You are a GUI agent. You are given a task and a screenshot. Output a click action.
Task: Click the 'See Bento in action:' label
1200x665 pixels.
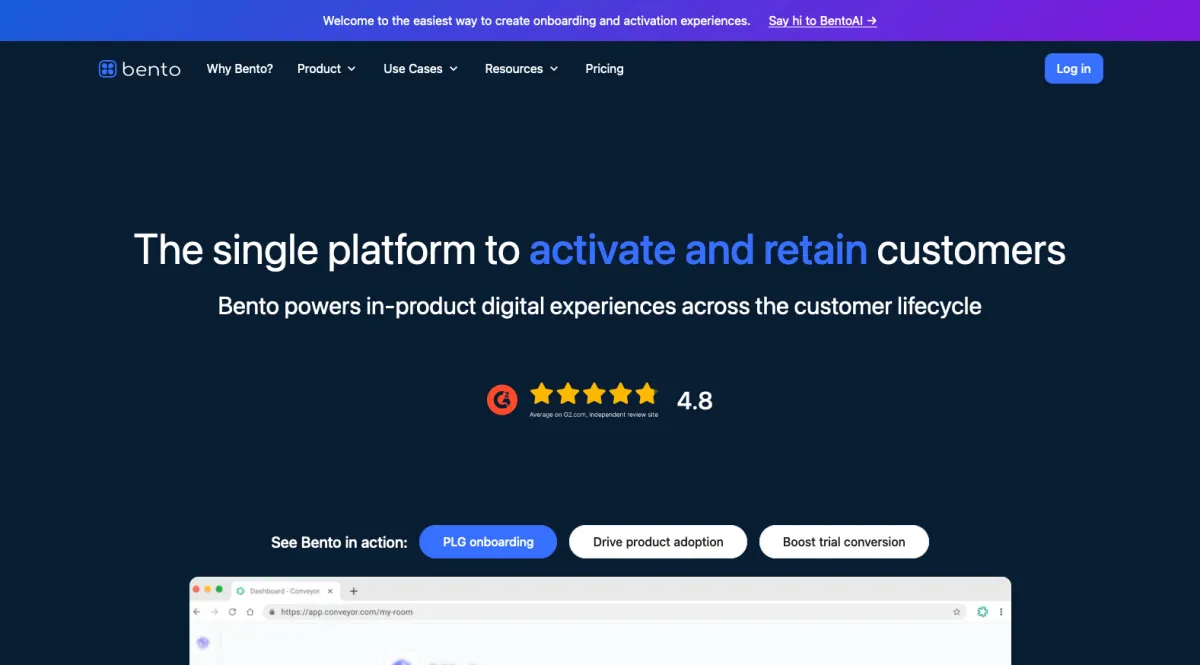(x=339, y=542)
